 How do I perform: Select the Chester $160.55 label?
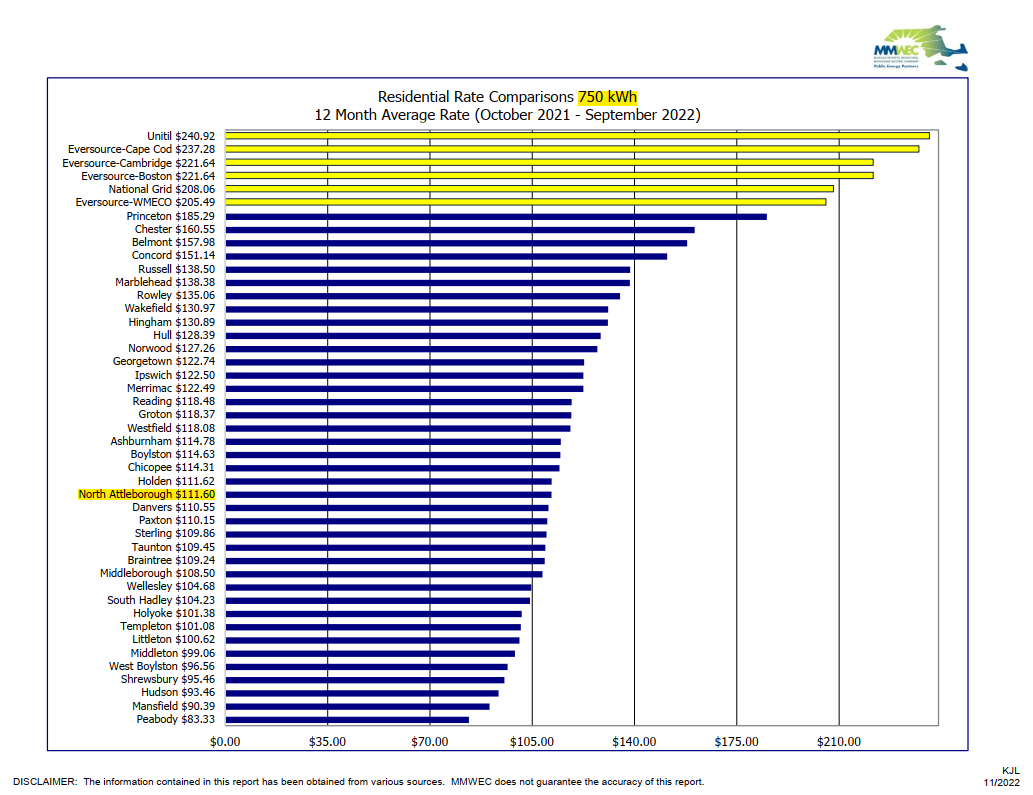174,229
